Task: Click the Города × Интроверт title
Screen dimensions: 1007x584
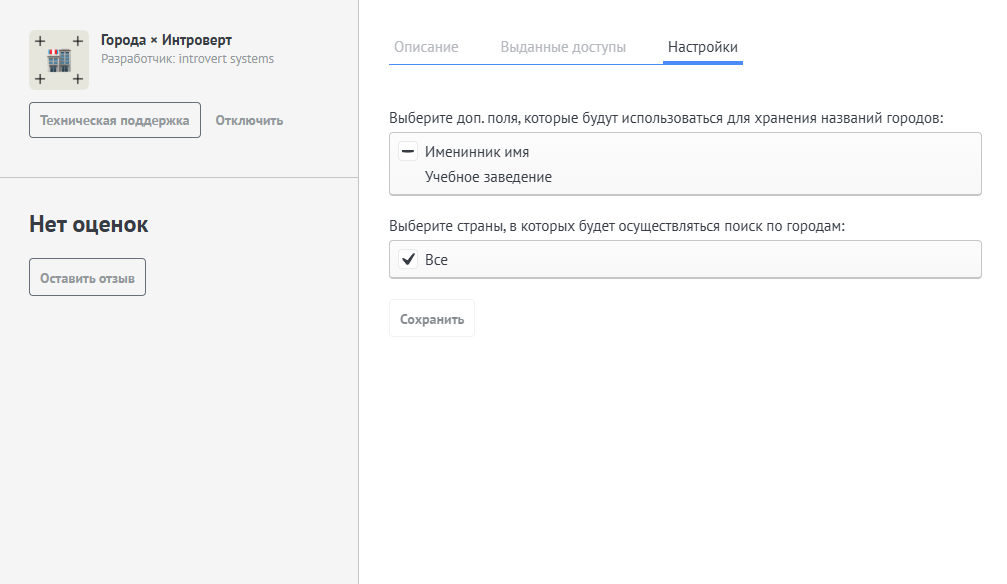Action: coord(166,40)
